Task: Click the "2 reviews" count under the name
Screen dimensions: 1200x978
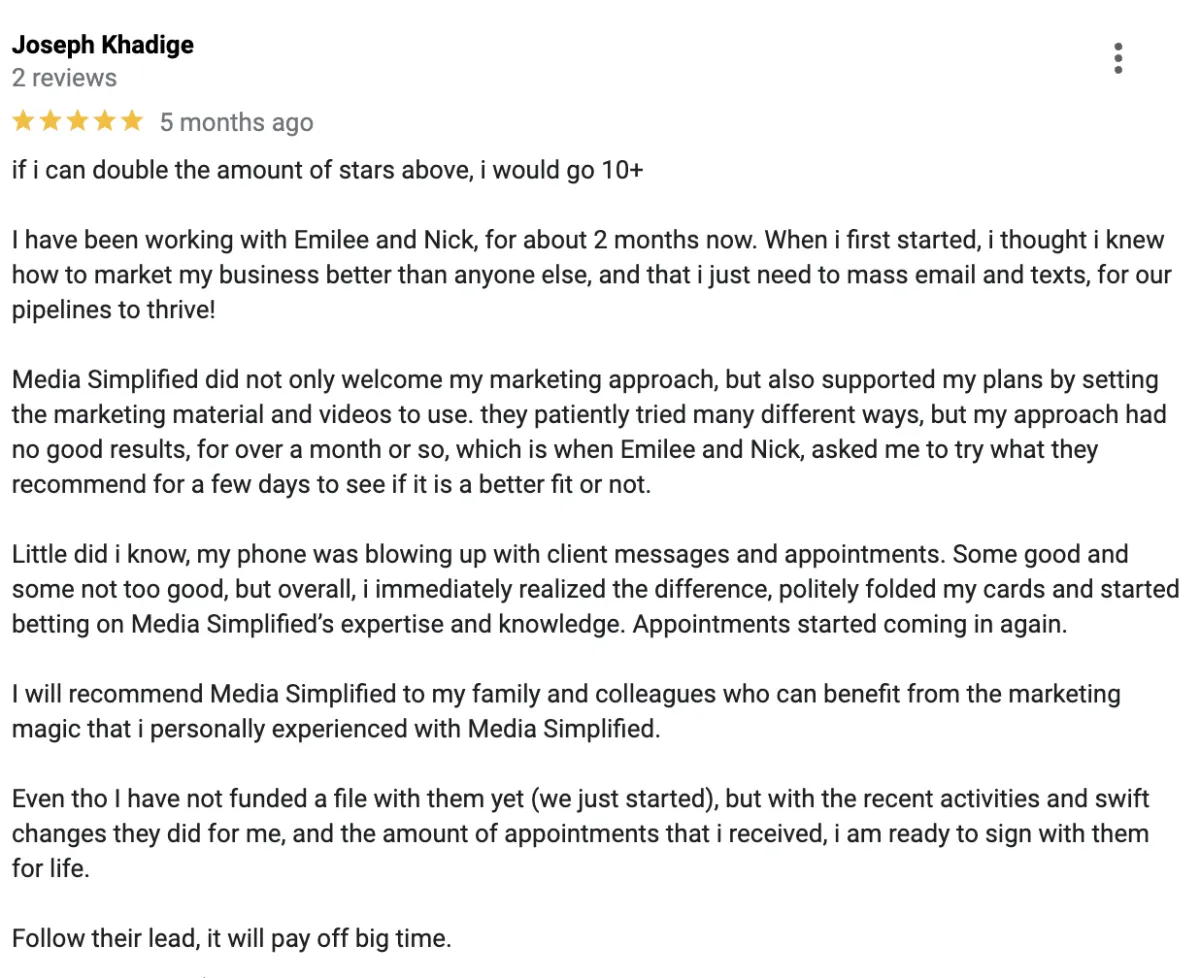Action: click(64, 78)
